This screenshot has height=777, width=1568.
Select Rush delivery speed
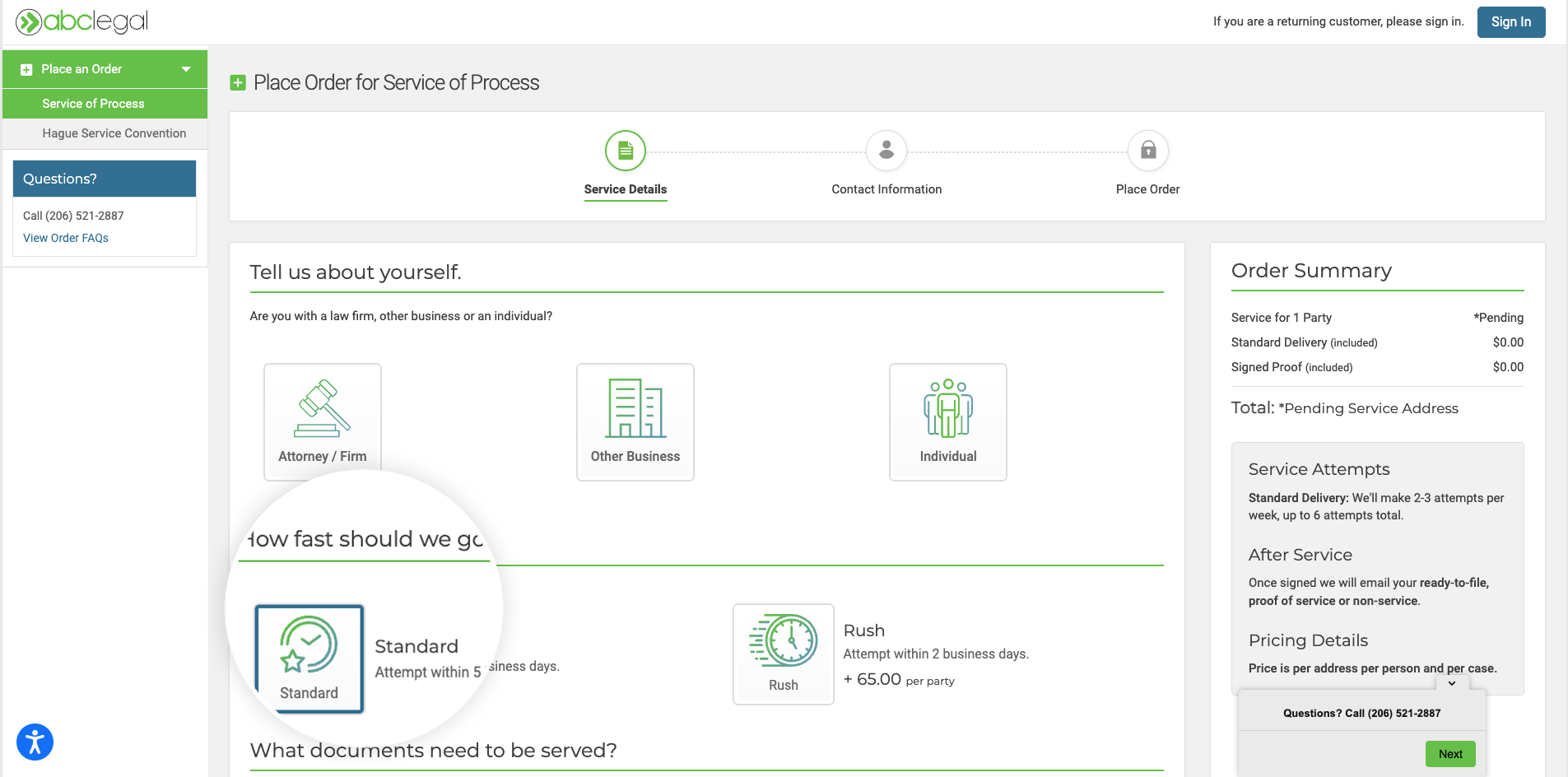783,654
